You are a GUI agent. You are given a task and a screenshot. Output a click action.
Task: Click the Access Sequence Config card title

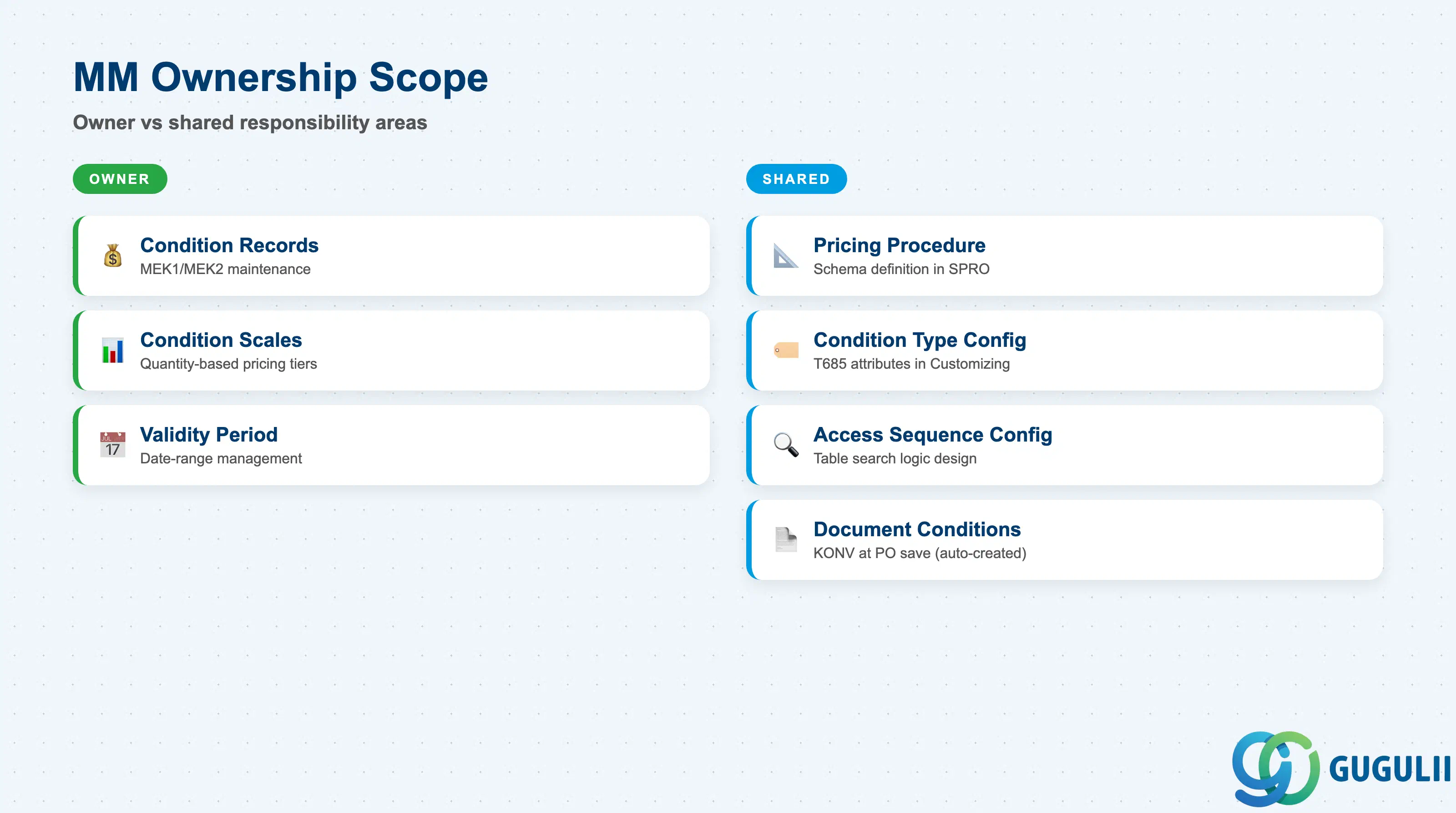(x=933, y=435)
